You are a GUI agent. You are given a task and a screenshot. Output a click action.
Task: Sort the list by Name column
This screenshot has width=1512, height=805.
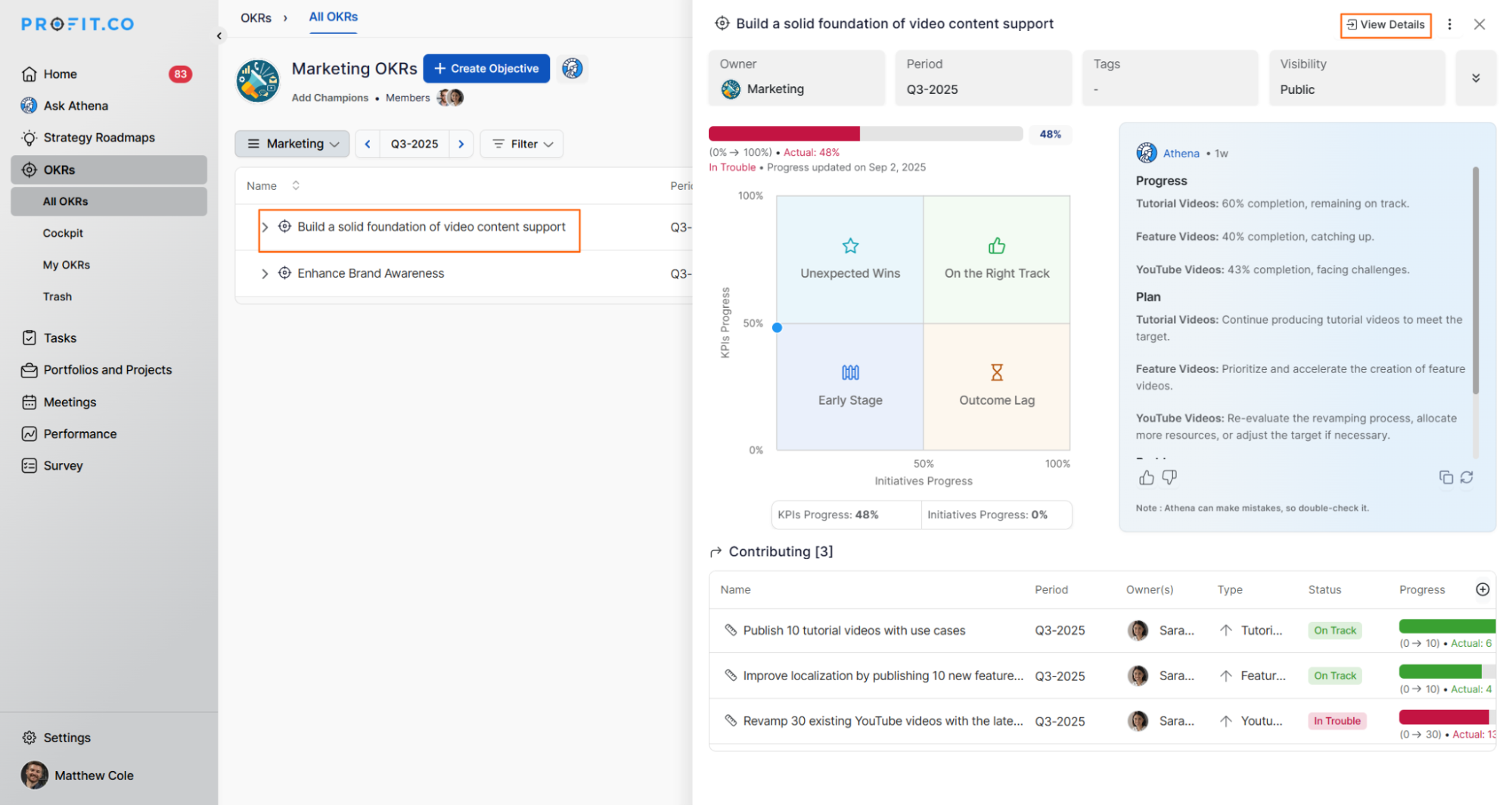point(296,185)
